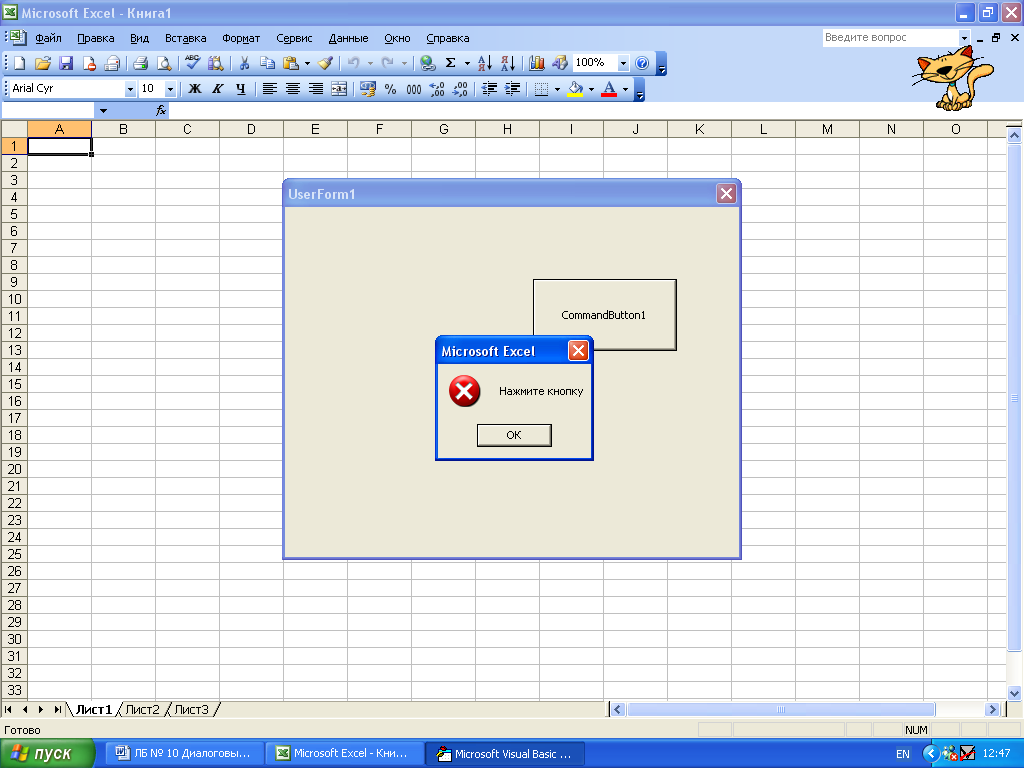The width and height of the screenshot is (1024, 768).
Task: Click the Введите вопрос help field
Action: coord(890,38)
